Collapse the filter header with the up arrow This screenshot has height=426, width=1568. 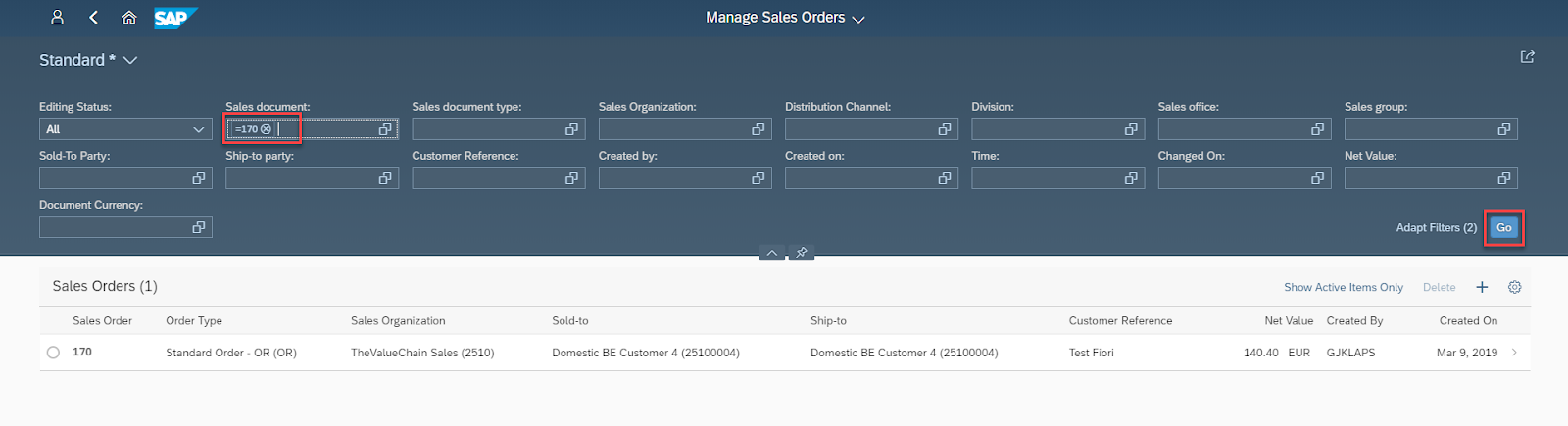click(x=772, y=253)
